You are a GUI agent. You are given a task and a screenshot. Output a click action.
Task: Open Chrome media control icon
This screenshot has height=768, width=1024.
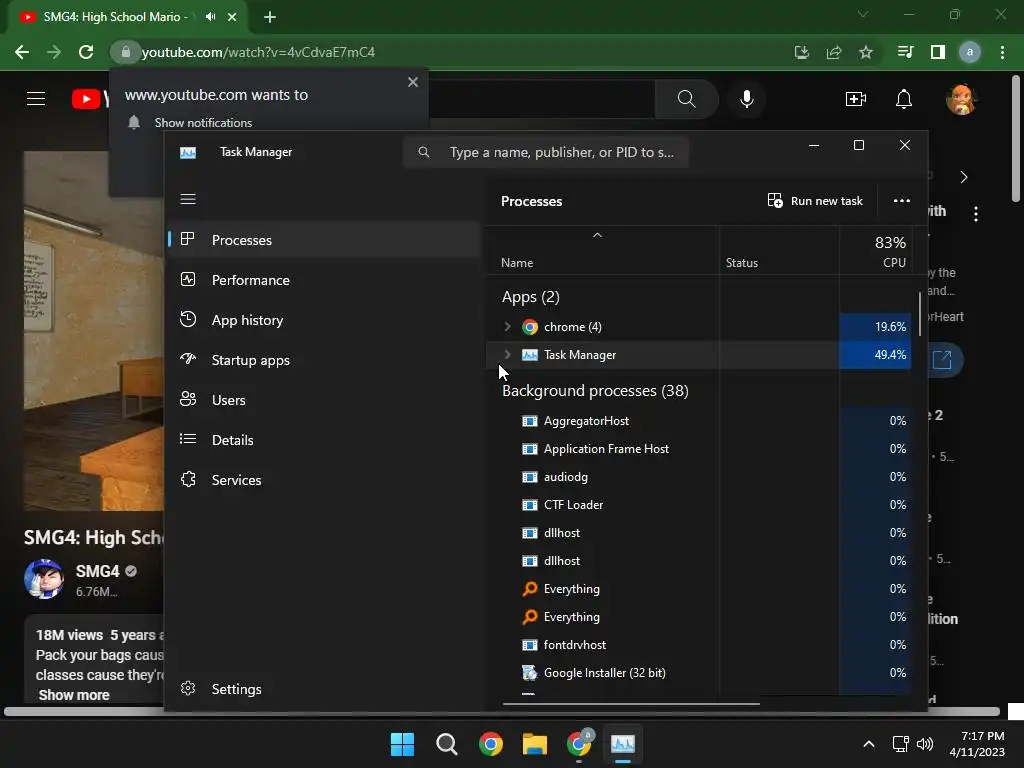905,52
